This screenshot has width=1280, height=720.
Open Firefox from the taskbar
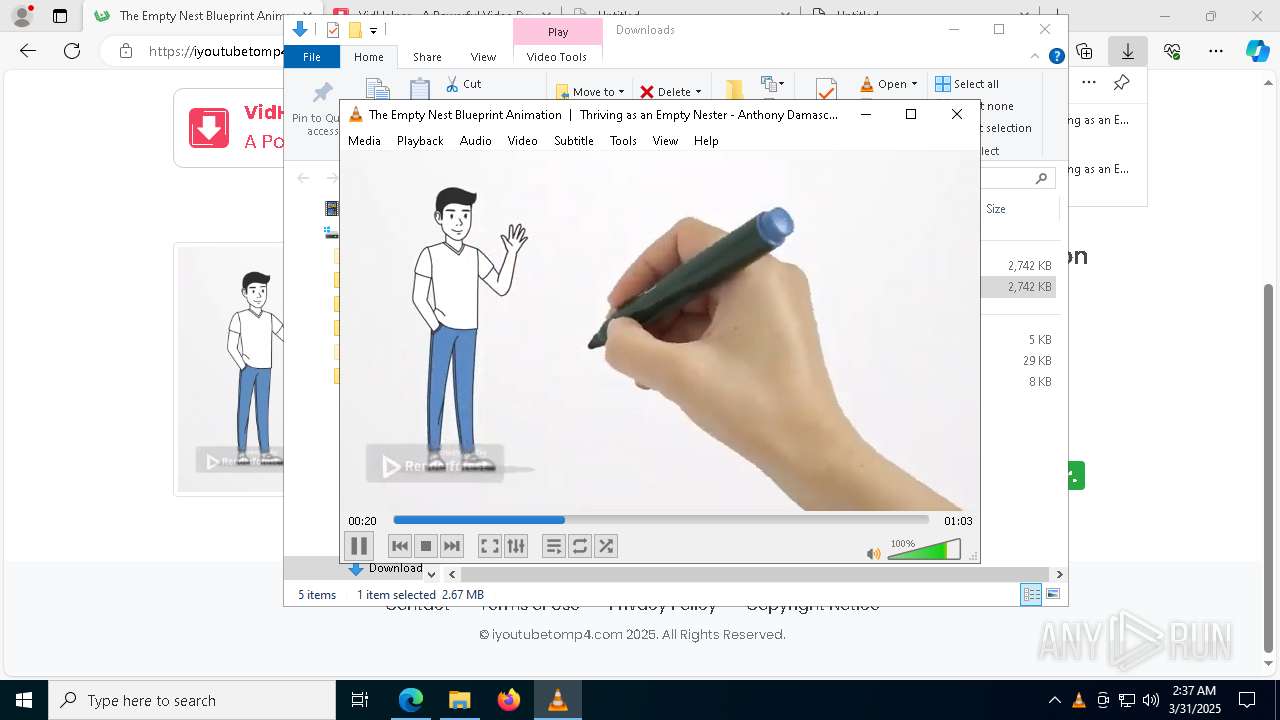point(509,700)
